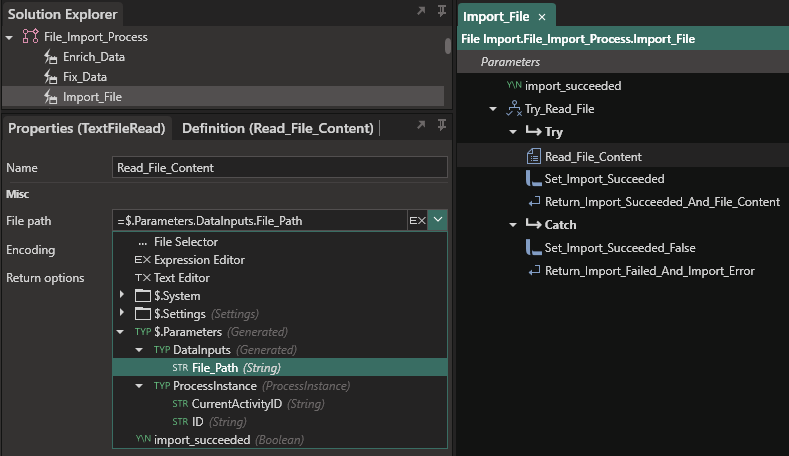The image size is (789, 456).
Task: Click the EX expression button in File path
Action: coord(417,220)
